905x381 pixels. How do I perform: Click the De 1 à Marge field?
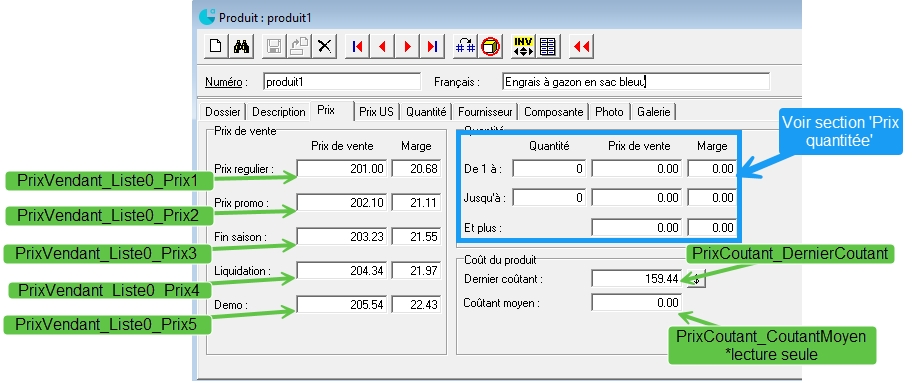coord(711,169)
